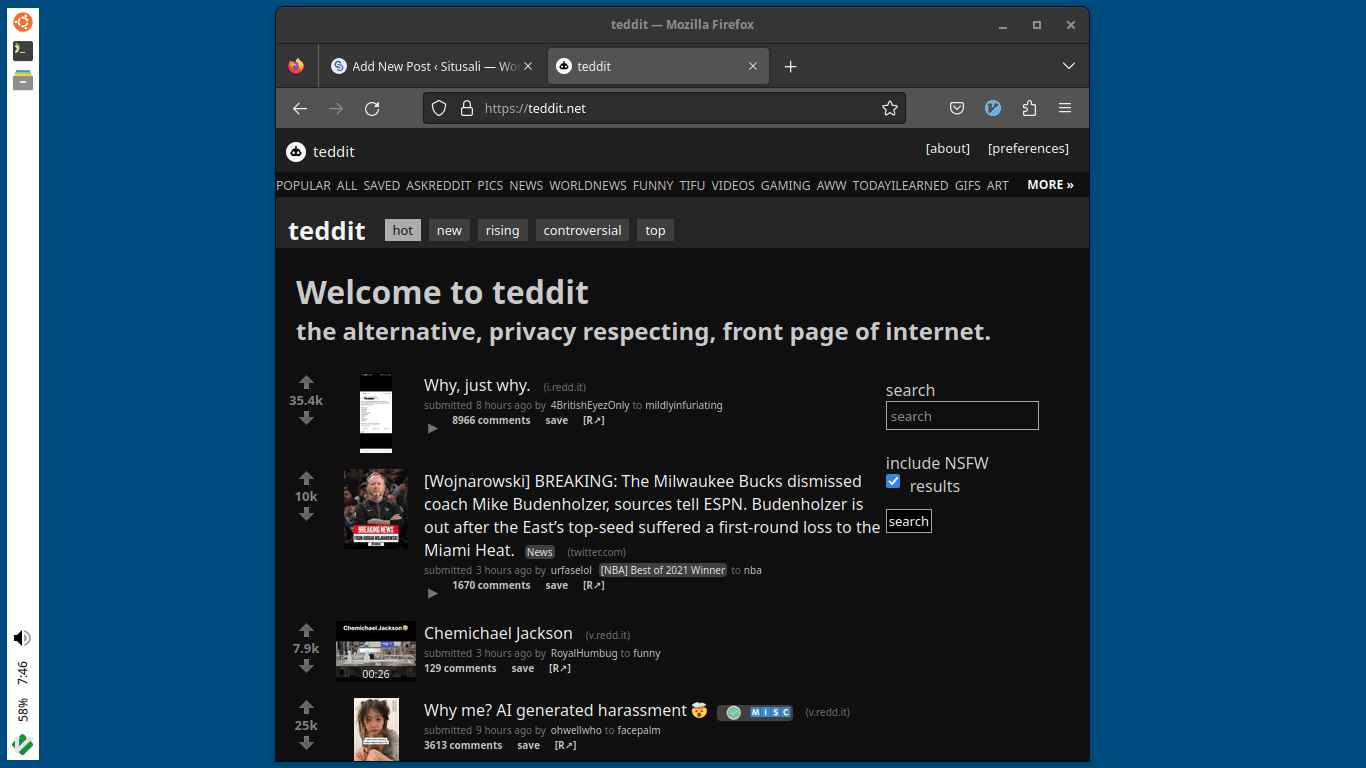Expand the Wojnarowski post preview arrow

tap(433, 593)
